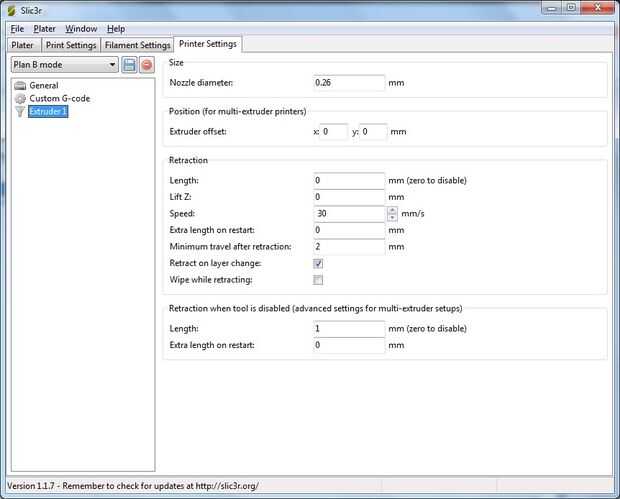Click Minimum travel after retraction field
620x499 pixels.
pos(349,247)
